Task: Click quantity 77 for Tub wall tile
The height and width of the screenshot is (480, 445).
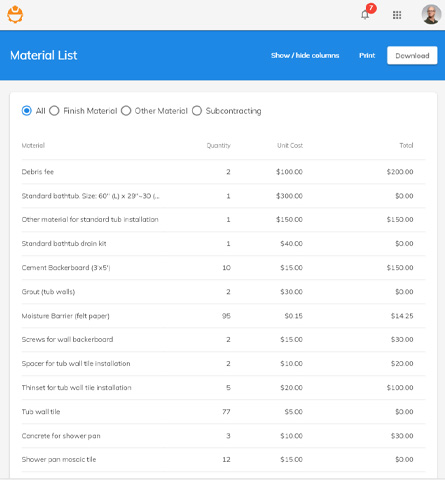Action: (x=226, y=412)
